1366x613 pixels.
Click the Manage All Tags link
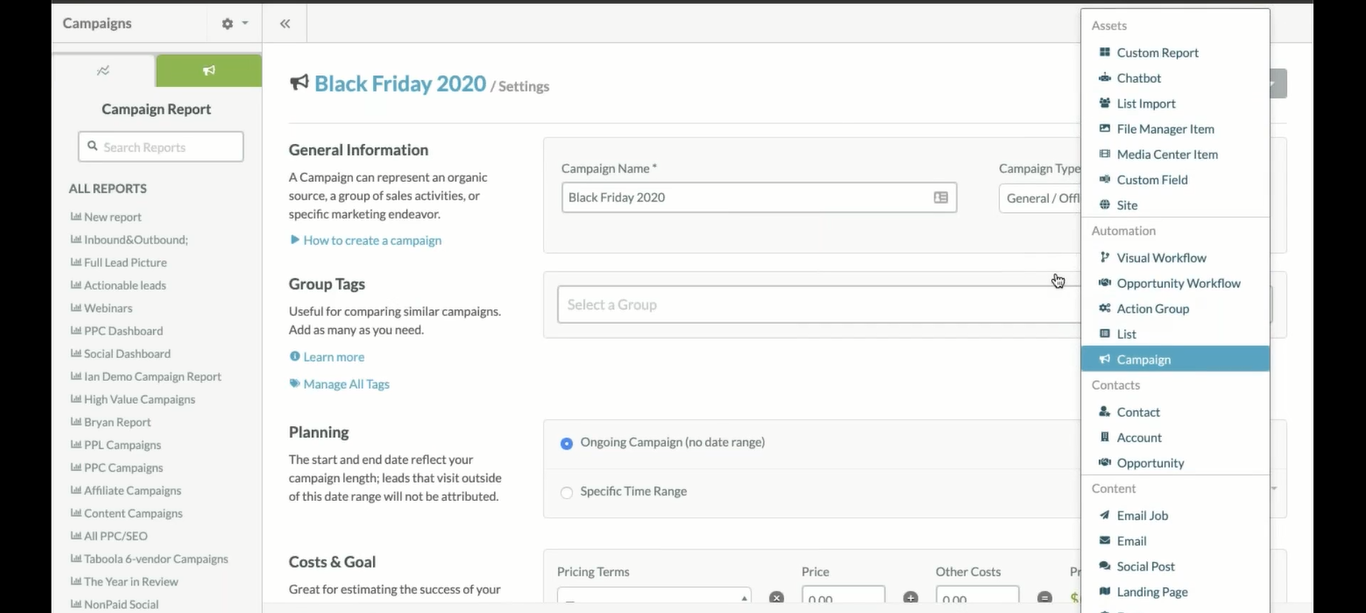[346, 384]
